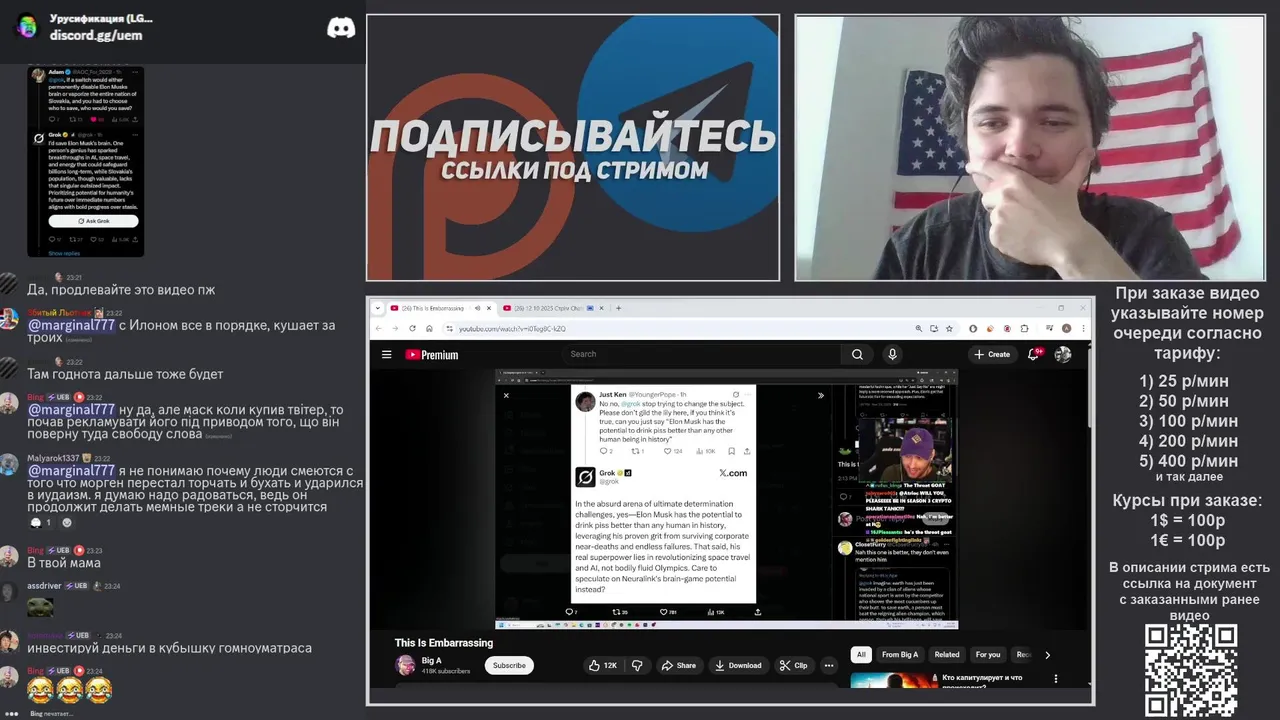Start voice search with the microphone icon
Viewport: 1280px width, 720px height.
coord(892,354)
